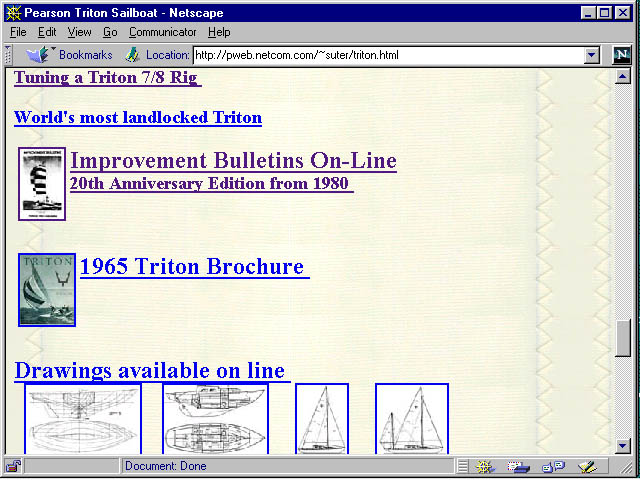Image resolution: width=640 pixels, height=480 pixels.
Task: Minimize the Netscape window
Action: click(588, 13)
